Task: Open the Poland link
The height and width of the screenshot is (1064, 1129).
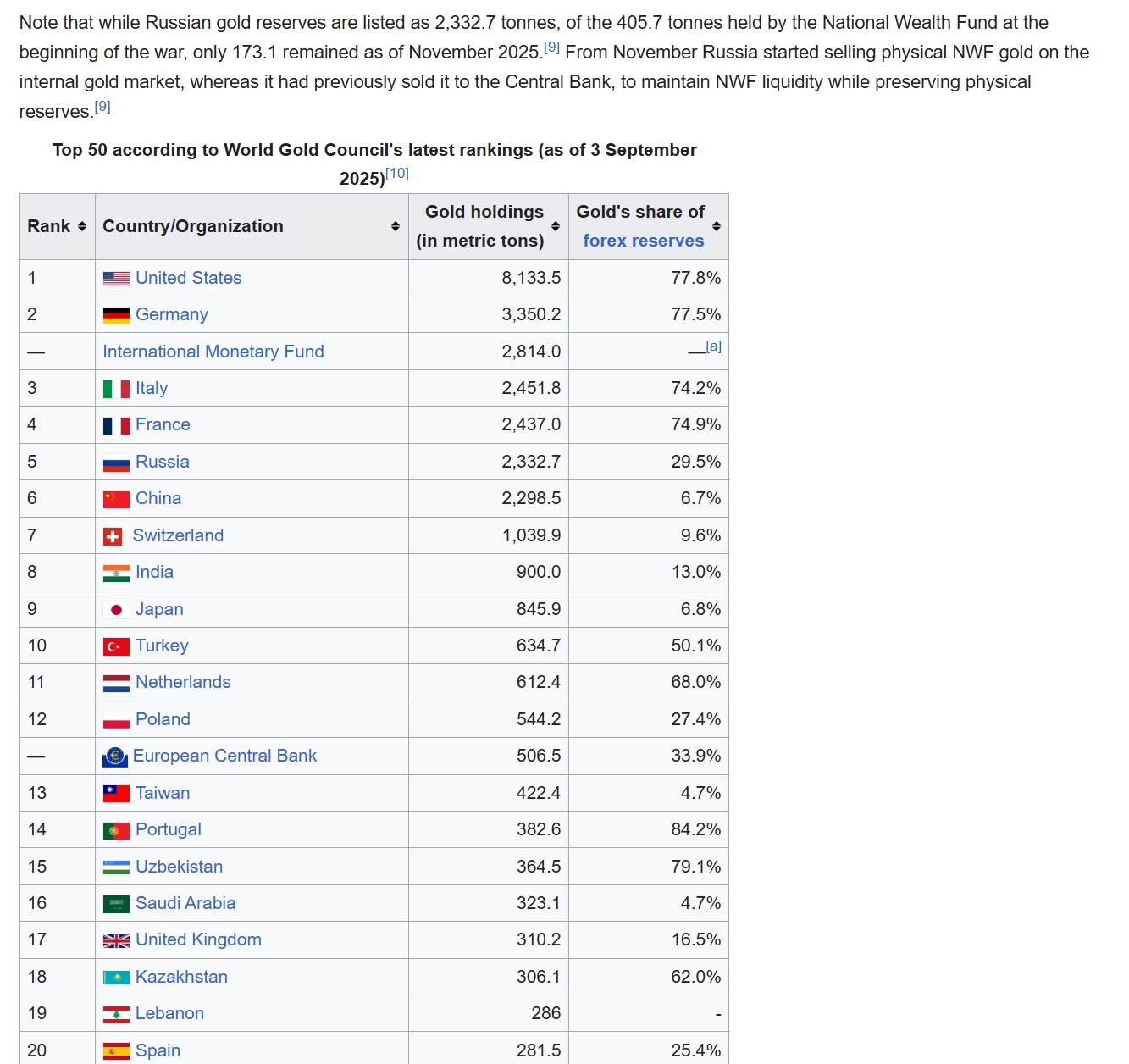Action: click(x=163, y=719)
